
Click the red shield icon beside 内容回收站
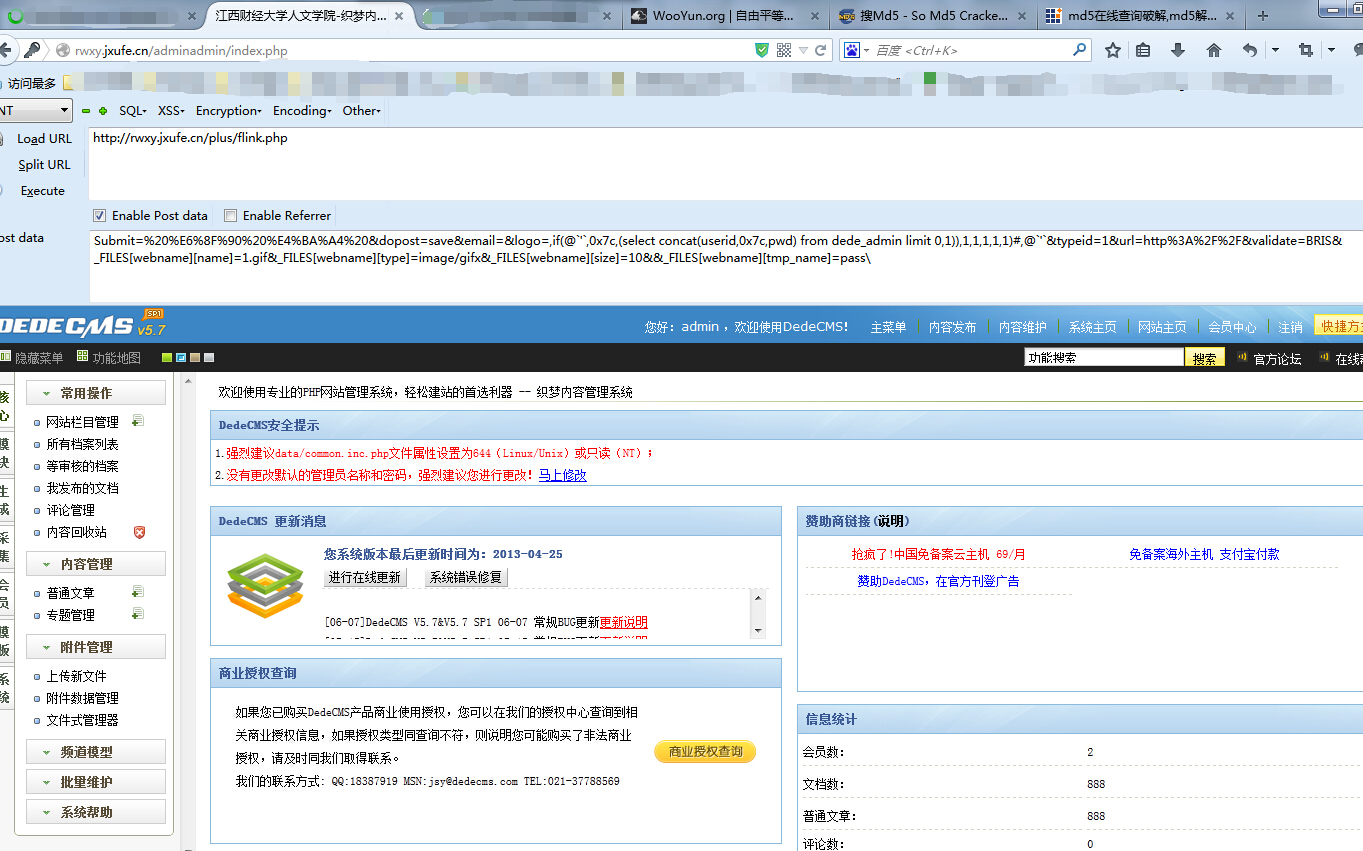(139, 532)
